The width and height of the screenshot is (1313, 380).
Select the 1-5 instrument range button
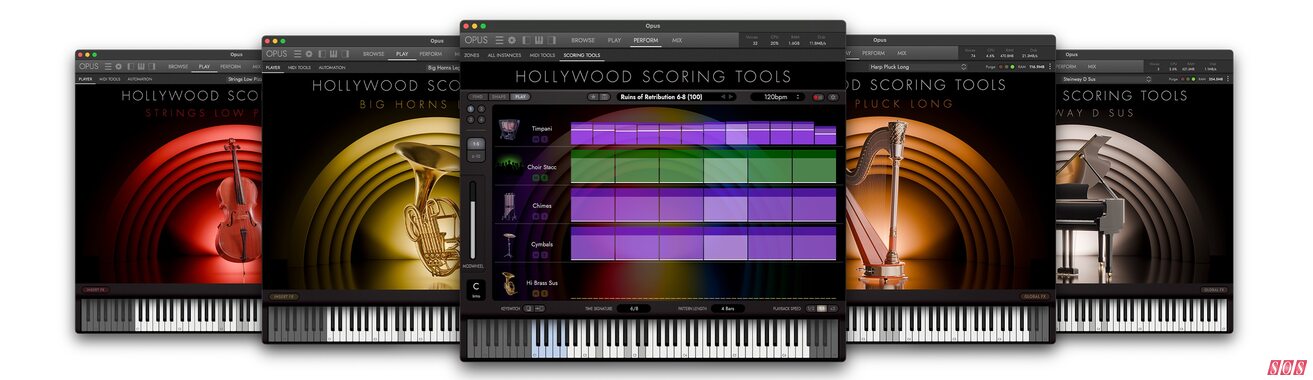click(476, 144)
